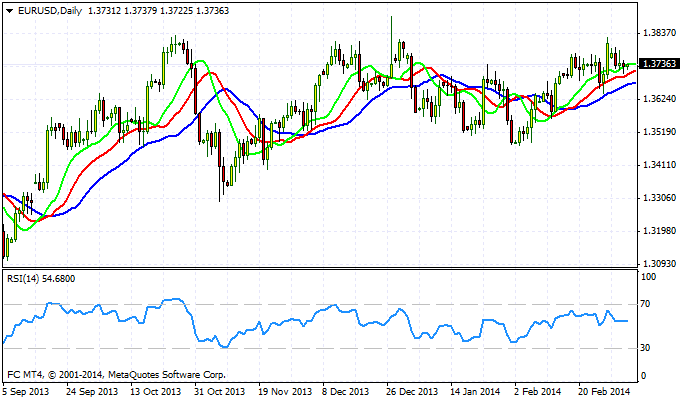Click the OHLC values 1.37312 1.37379 1.37225 1.37363
680x400 pixels.
click(x=158, y=11)
